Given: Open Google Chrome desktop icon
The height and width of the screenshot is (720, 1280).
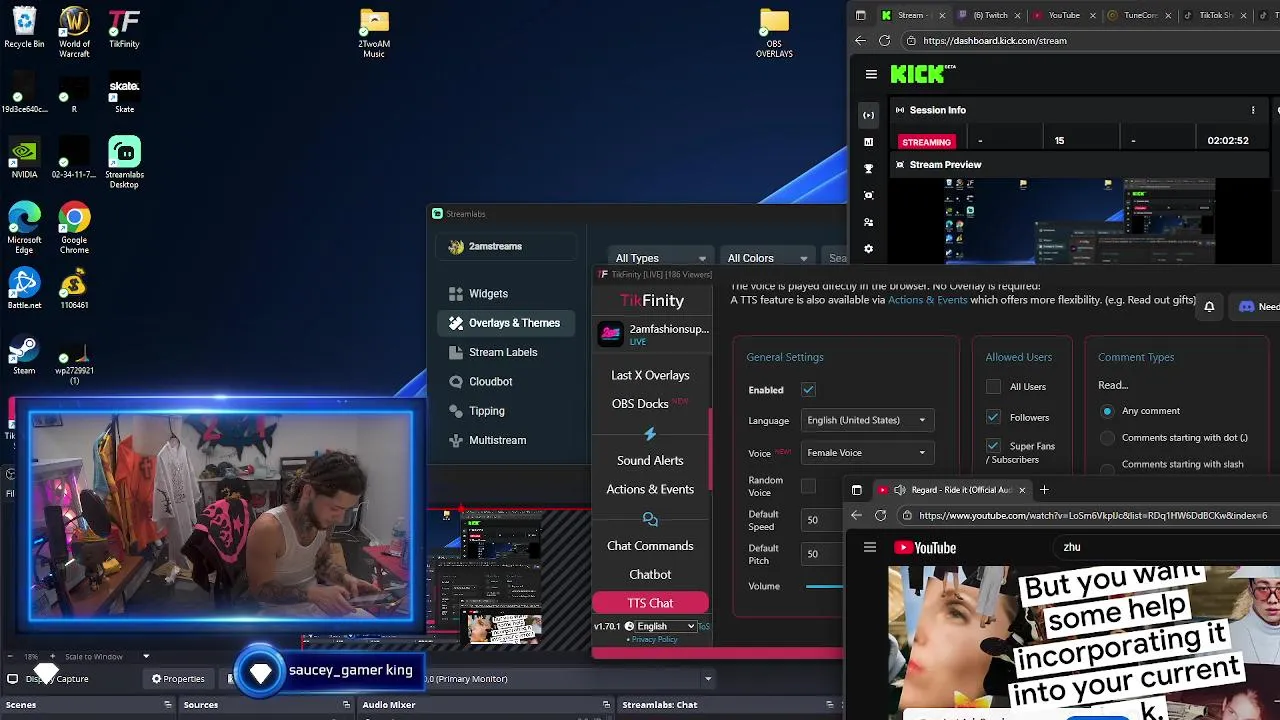Looking at the screenshot, I should pyautogui.click(x=74, y=228).
